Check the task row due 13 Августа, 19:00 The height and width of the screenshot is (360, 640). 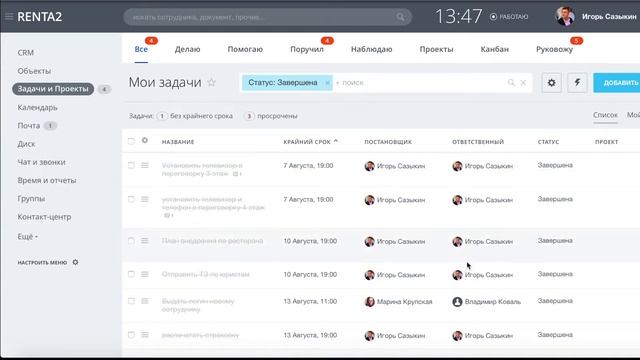pos(131,335)
